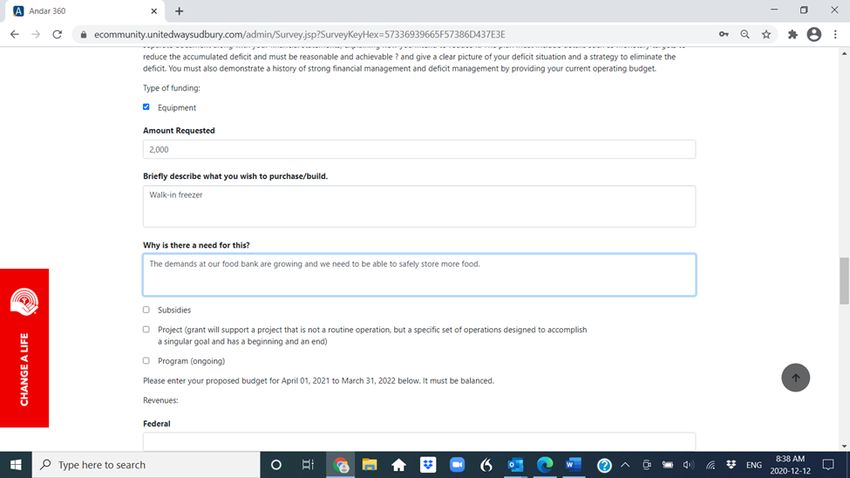Click the page vertical scrollbar thumb
Screen dimensions: 850x478
click(844, 281)
